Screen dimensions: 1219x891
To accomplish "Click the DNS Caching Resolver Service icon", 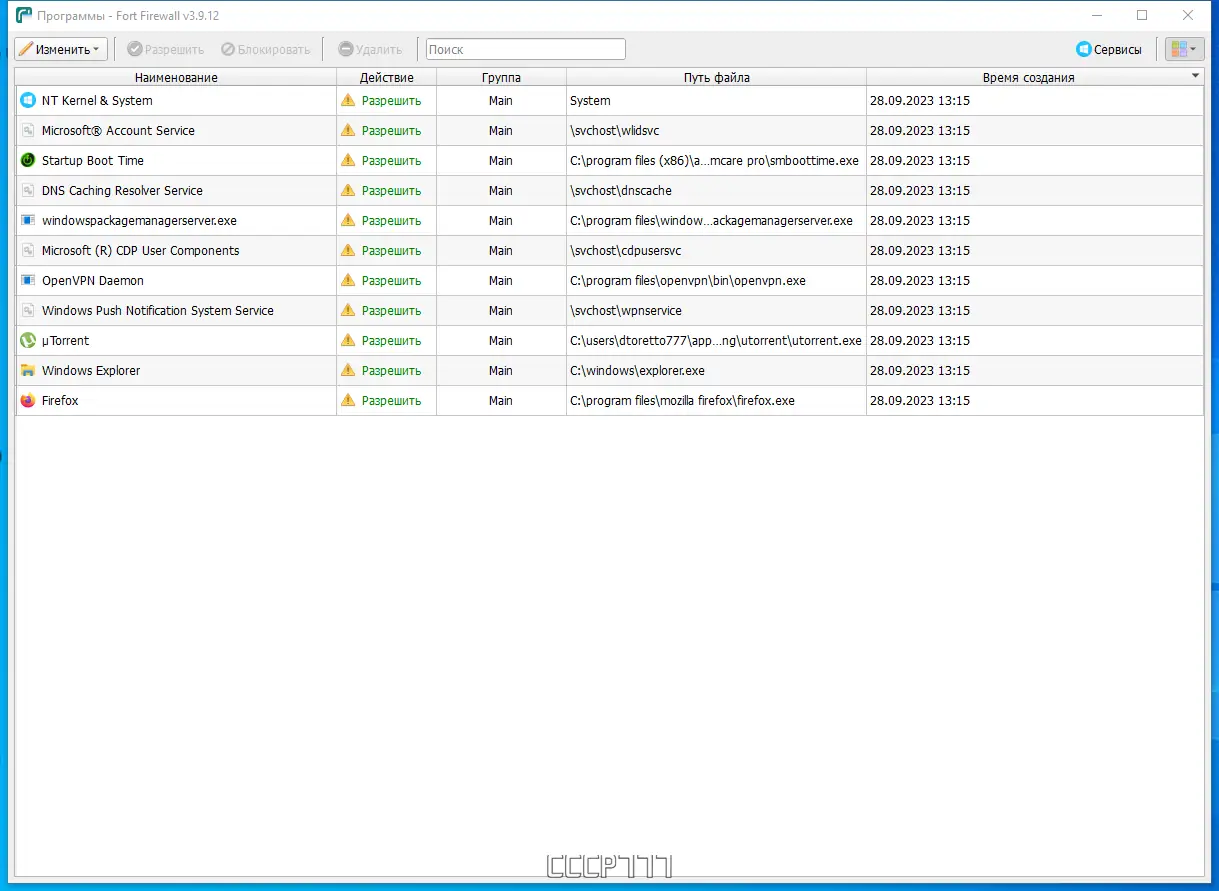I will click(x=28, y=190).
